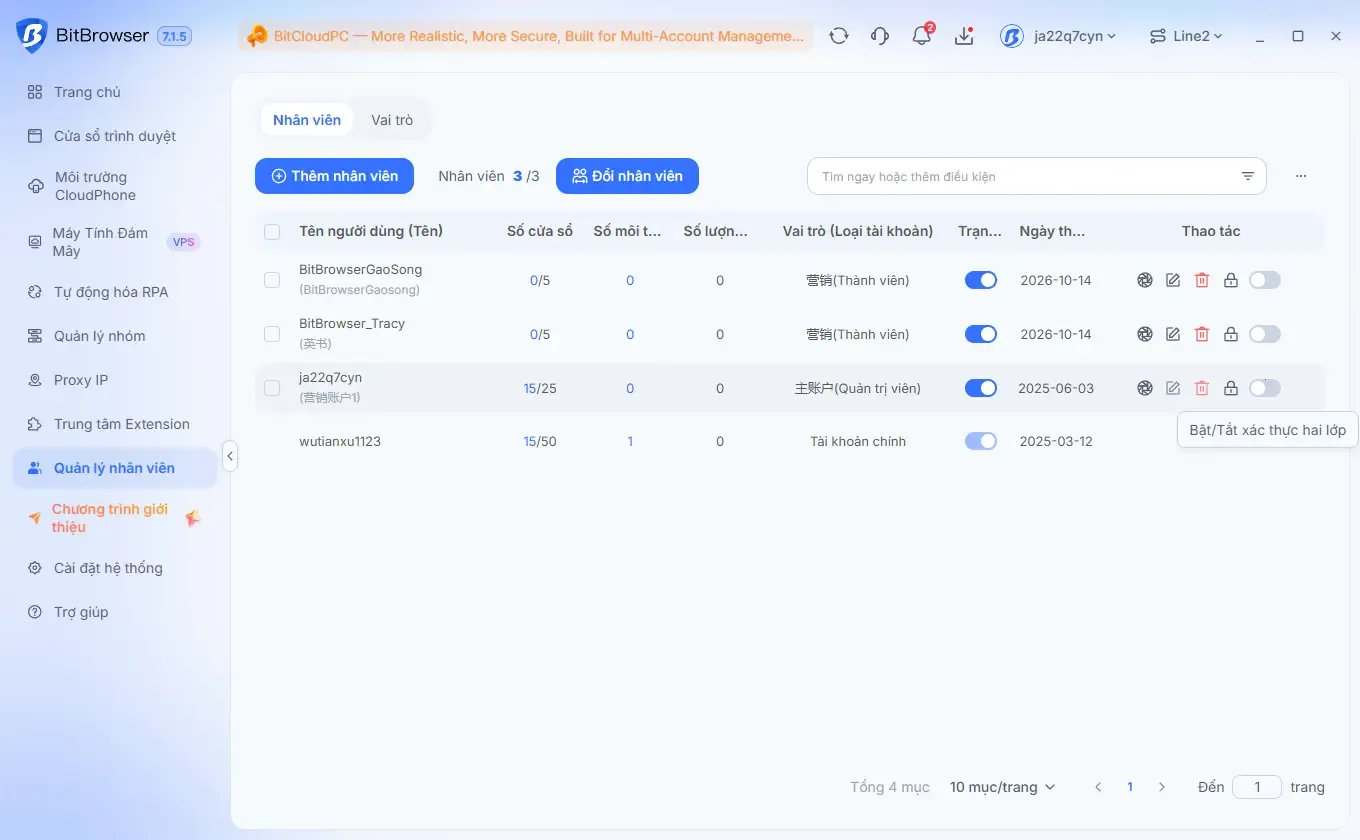
Task: Click the lock icon for BitBrowser_Tracy
Action: tap(1231, 334)
